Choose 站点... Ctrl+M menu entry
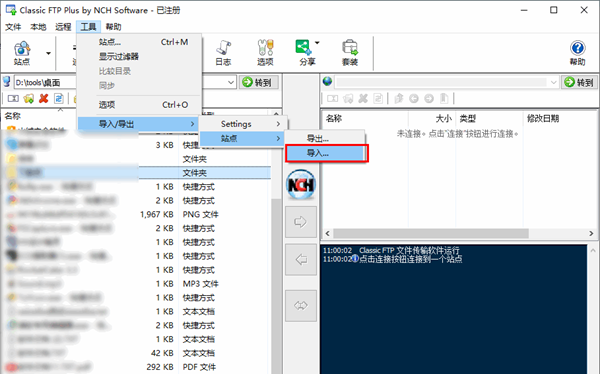 [x=139, y=42]
